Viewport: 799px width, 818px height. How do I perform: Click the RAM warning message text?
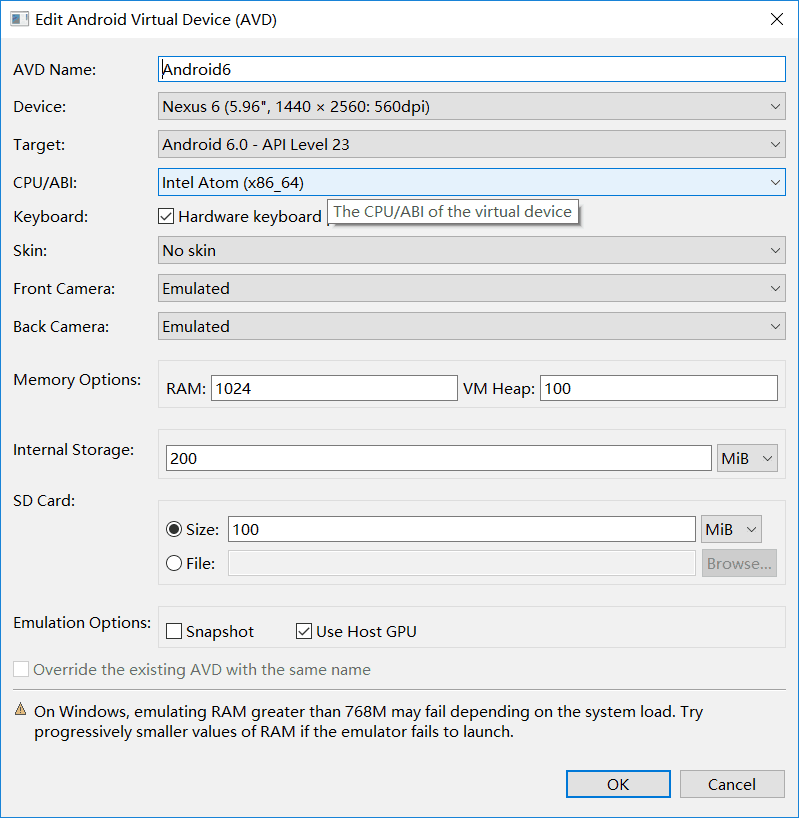click(368, 721)
